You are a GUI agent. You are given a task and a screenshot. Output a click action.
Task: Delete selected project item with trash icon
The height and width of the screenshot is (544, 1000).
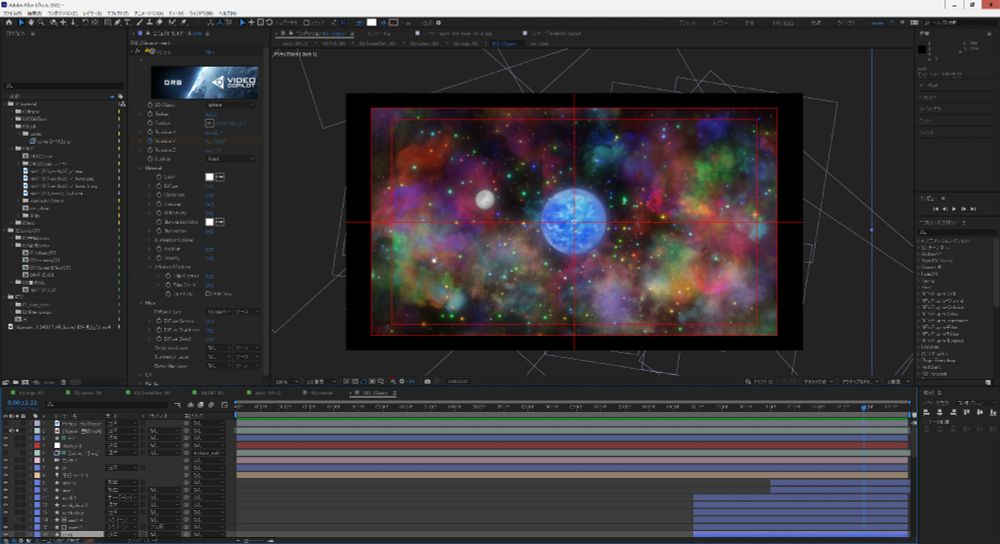pos(63,382)
